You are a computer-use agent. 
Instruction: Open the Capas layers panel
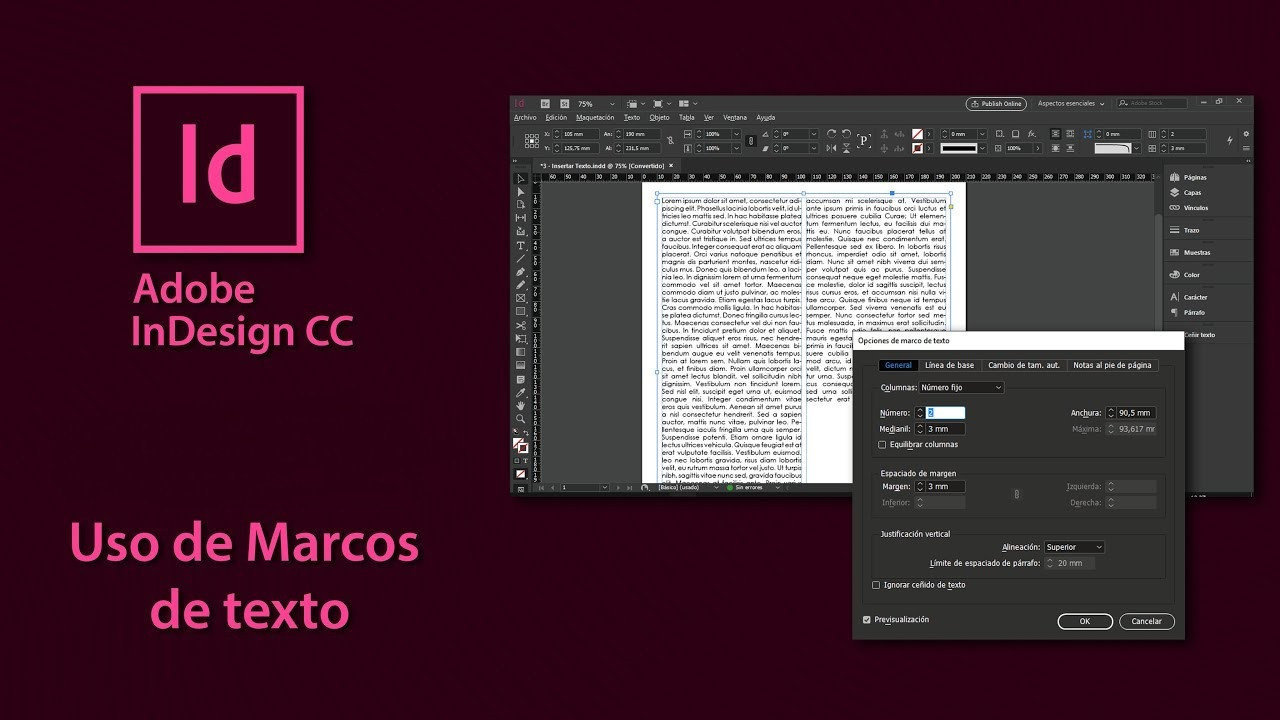pyautogui.click(x=1192, y=192)
